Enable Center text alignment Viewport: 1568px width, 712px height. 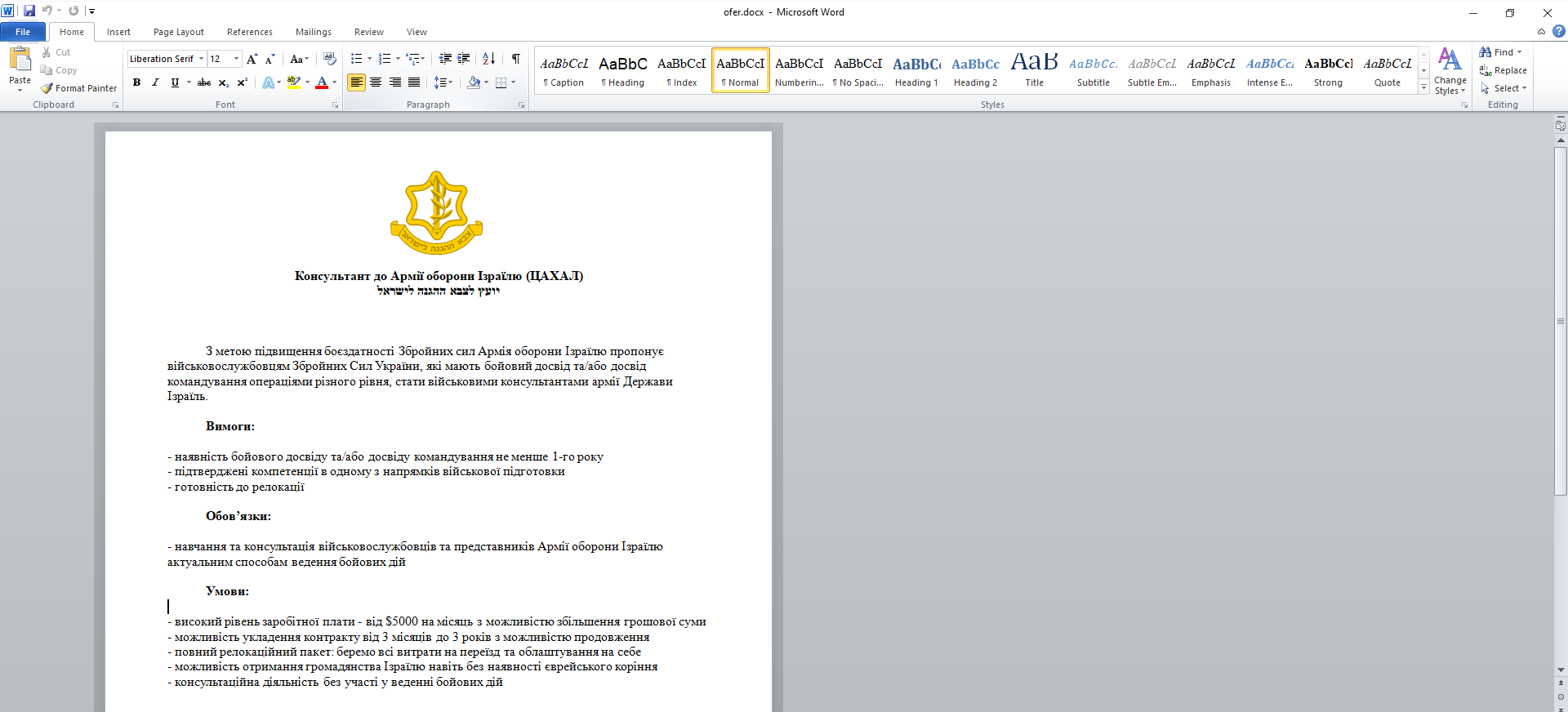point(376,82)
